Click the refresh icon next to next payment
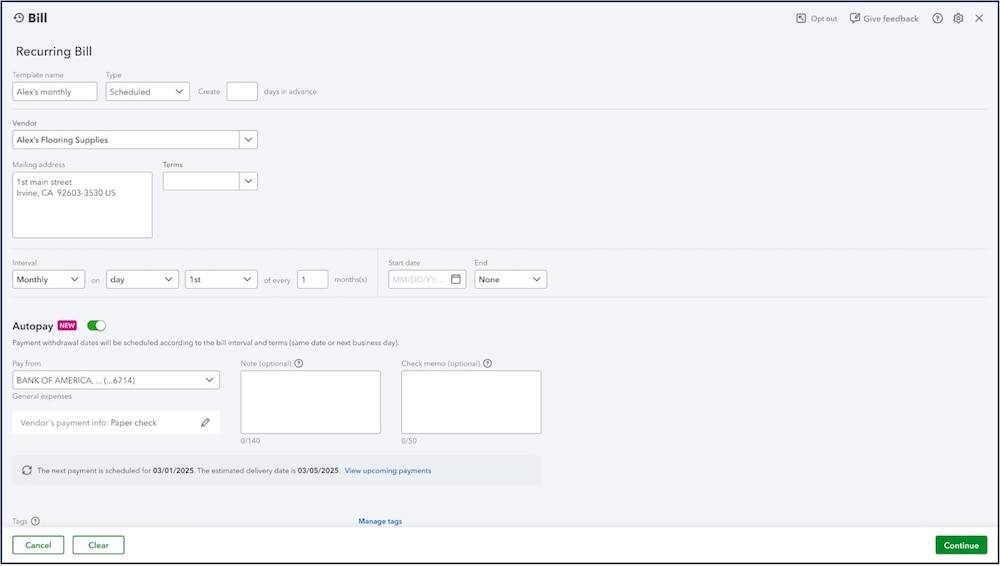 27,470
